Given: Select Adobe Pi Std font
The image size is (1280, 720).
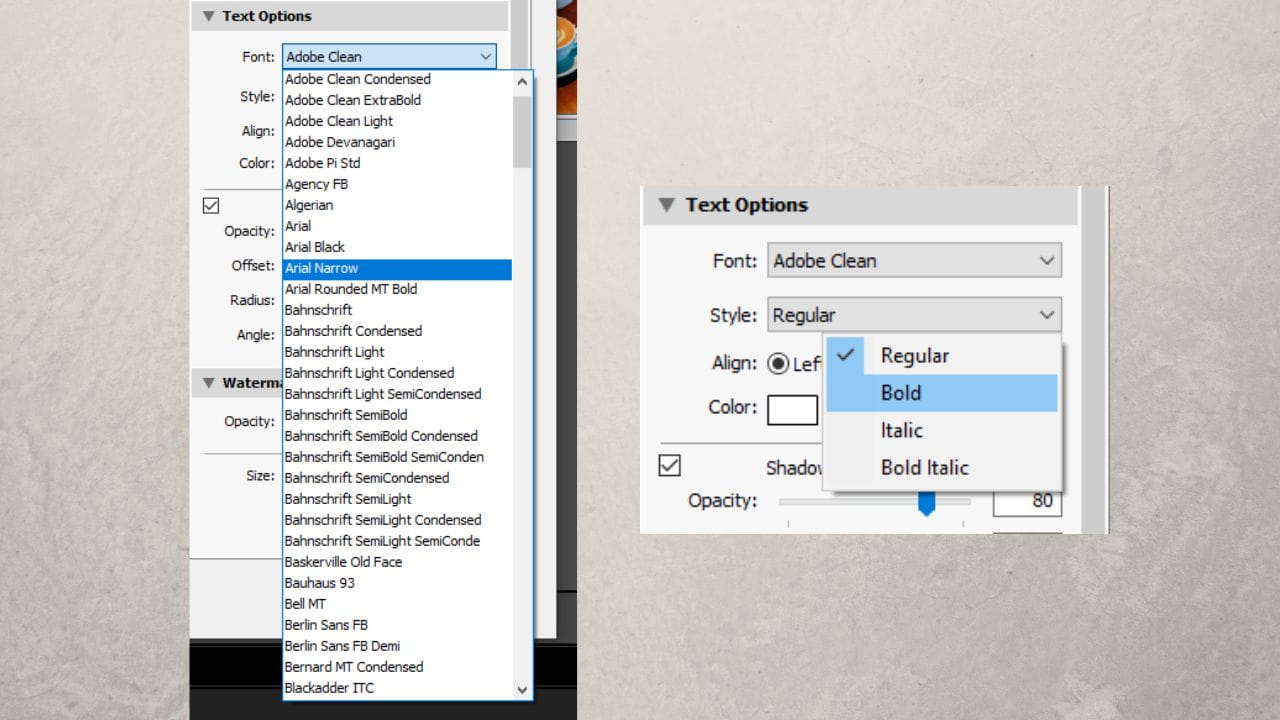Looking at the screenshot, I should click(397, 163).
